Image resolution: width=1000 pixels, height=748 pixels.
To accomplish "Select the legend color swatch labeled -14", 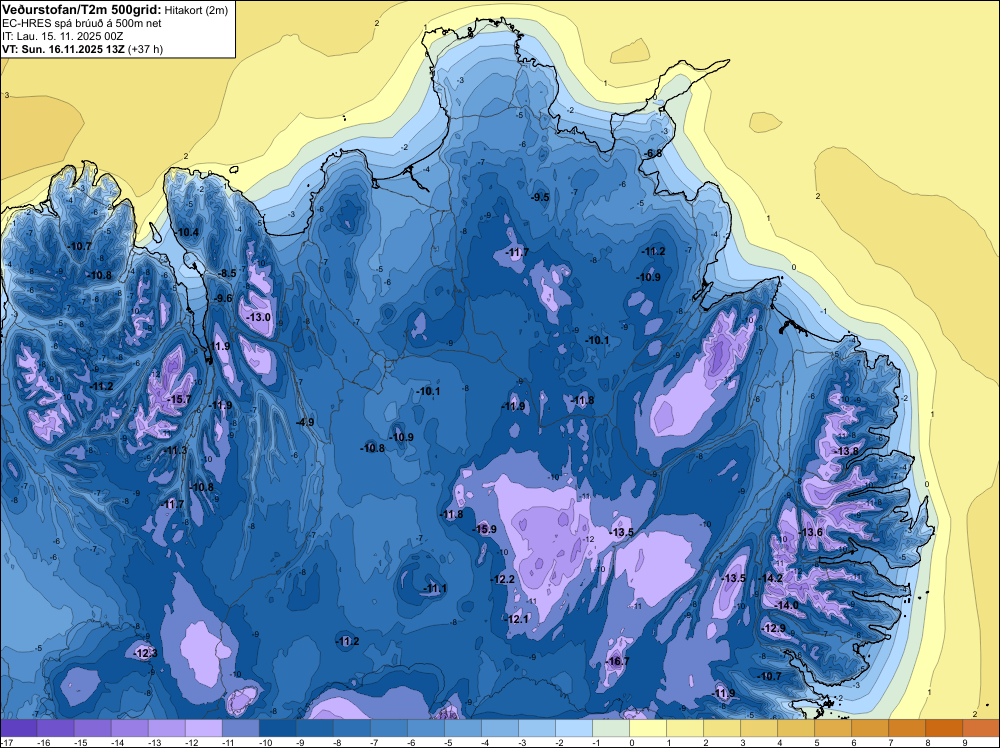I will click(130, 728).
